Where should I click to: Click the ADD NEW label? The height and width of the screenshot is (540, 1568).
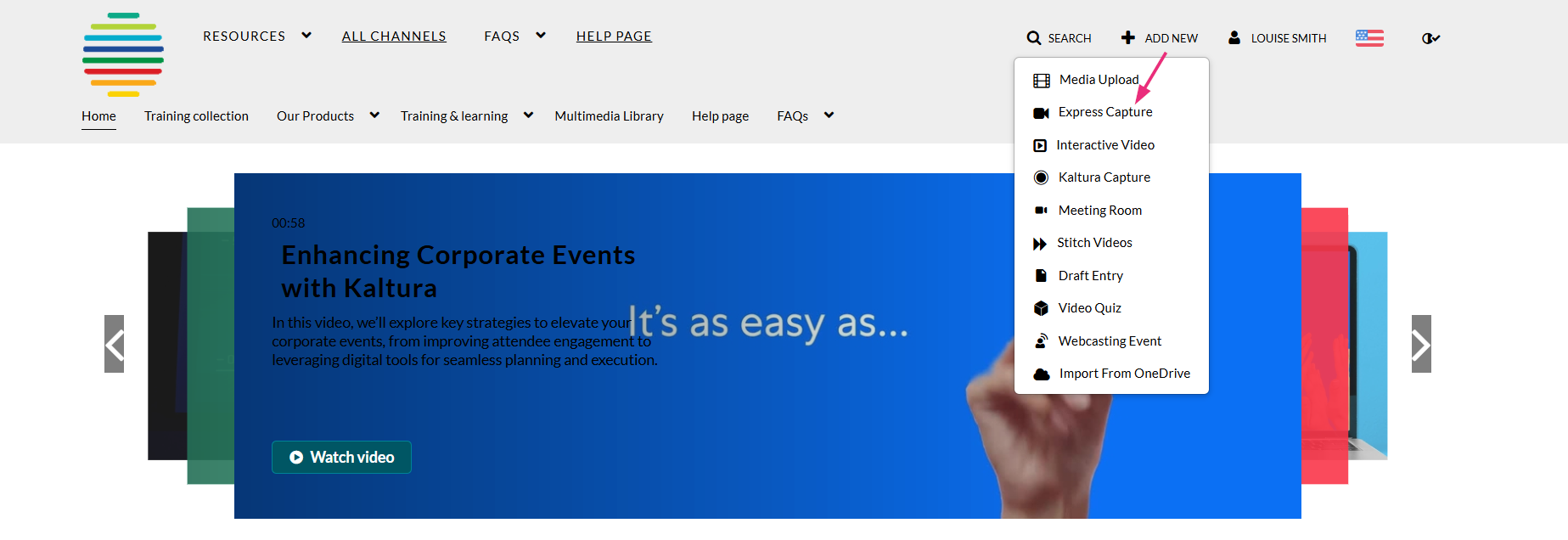click(x=1171, y=38)
